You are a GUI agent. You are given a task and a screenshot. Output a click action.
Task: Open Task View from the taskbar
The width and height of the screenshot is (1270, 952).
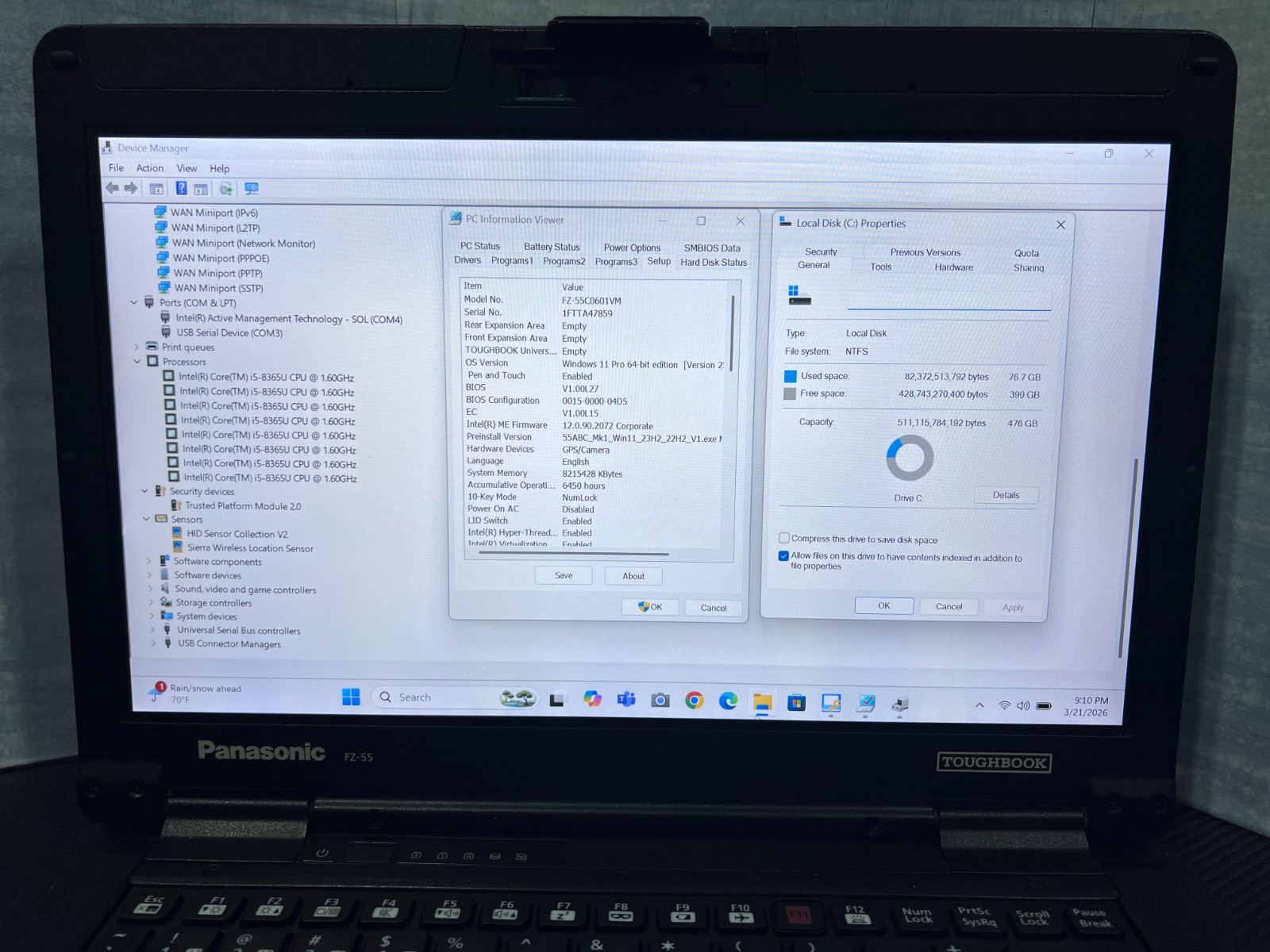(x=557, y=699)
